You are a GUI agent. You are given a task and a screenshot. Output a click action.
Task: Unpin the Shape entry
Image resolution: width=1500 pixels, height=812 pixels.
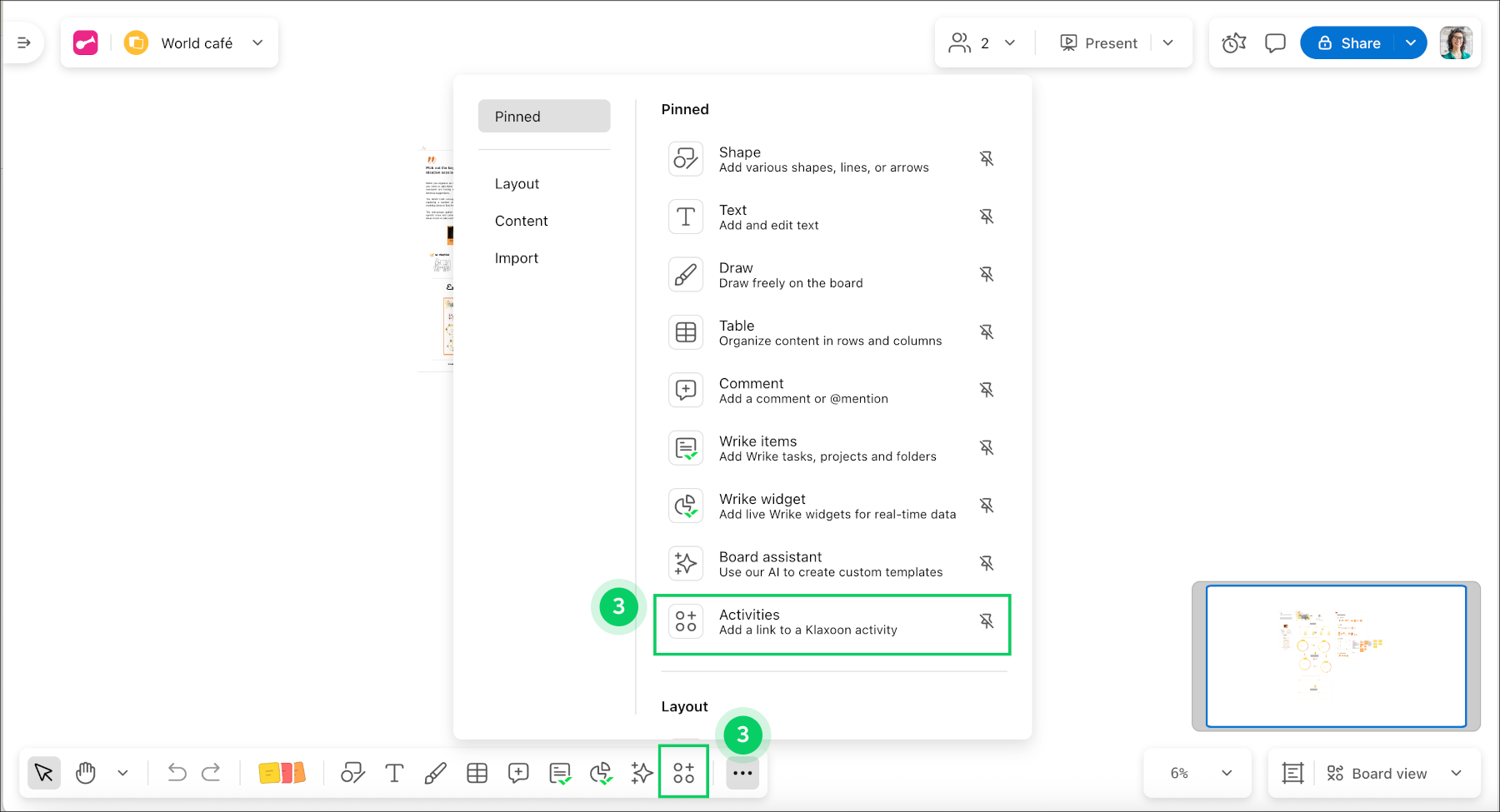tap(987, 158)
